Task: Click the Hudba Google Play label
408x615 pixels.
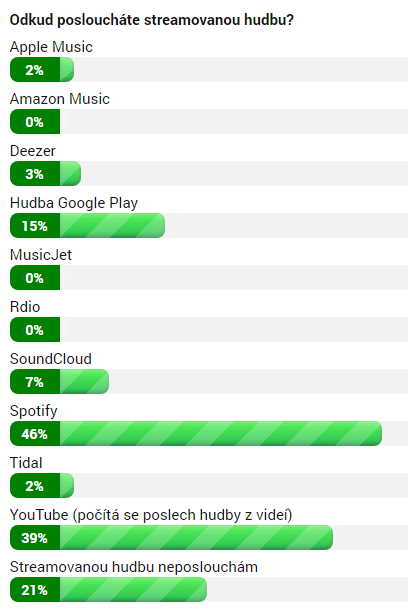Action: pyautogui.click(x=74, y=203)
